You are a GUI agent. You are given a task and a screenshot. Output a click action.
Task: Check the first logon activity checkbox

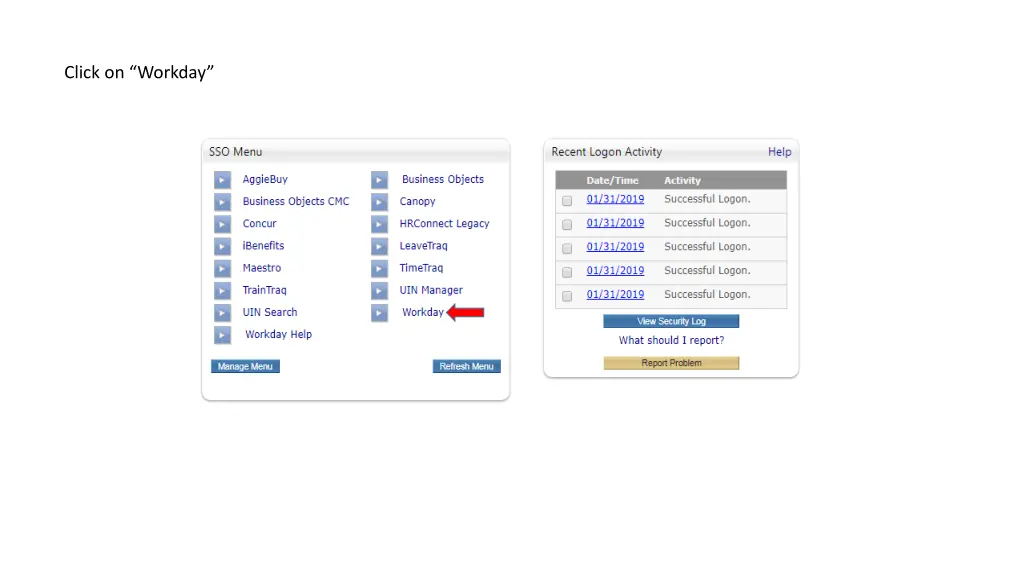pos(567,200)
